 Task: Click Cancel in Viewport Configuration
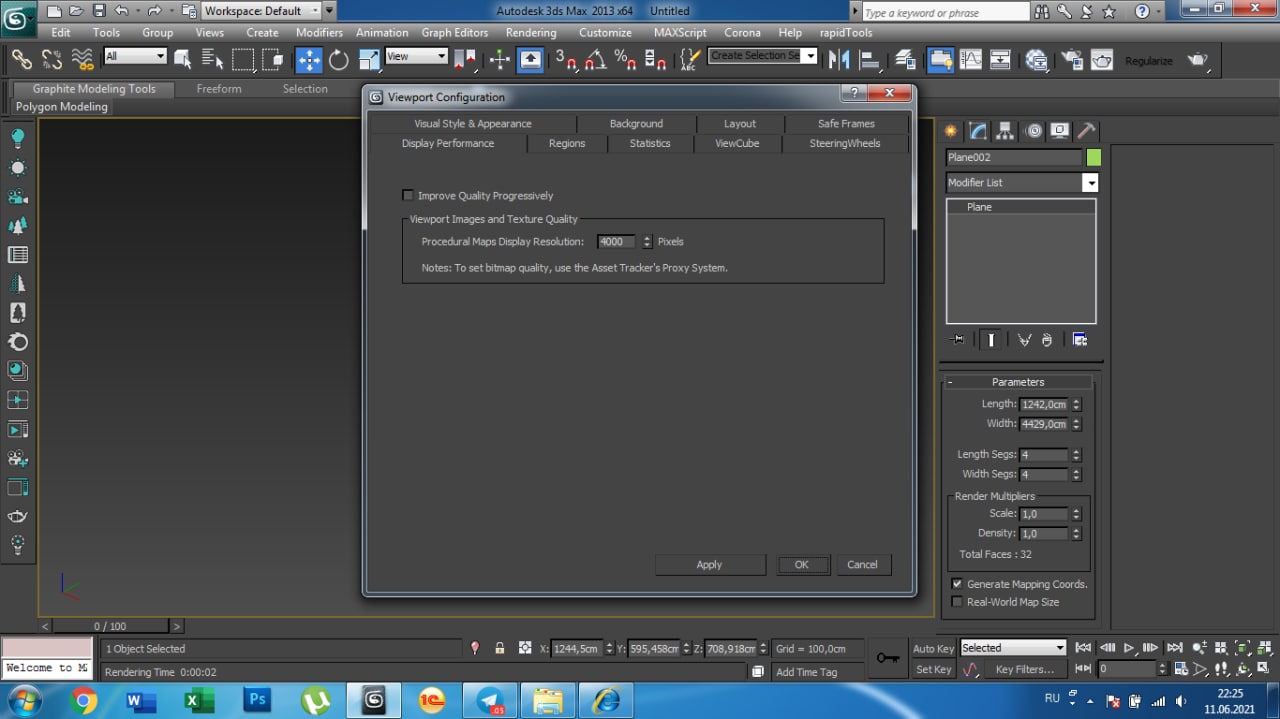(862, 565)
